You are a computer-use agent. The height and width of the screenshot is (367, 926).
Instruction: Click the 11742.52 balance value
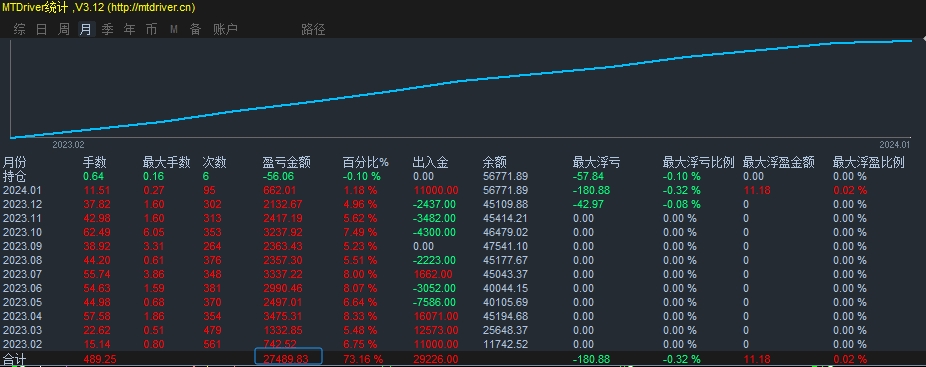(505, 344)
